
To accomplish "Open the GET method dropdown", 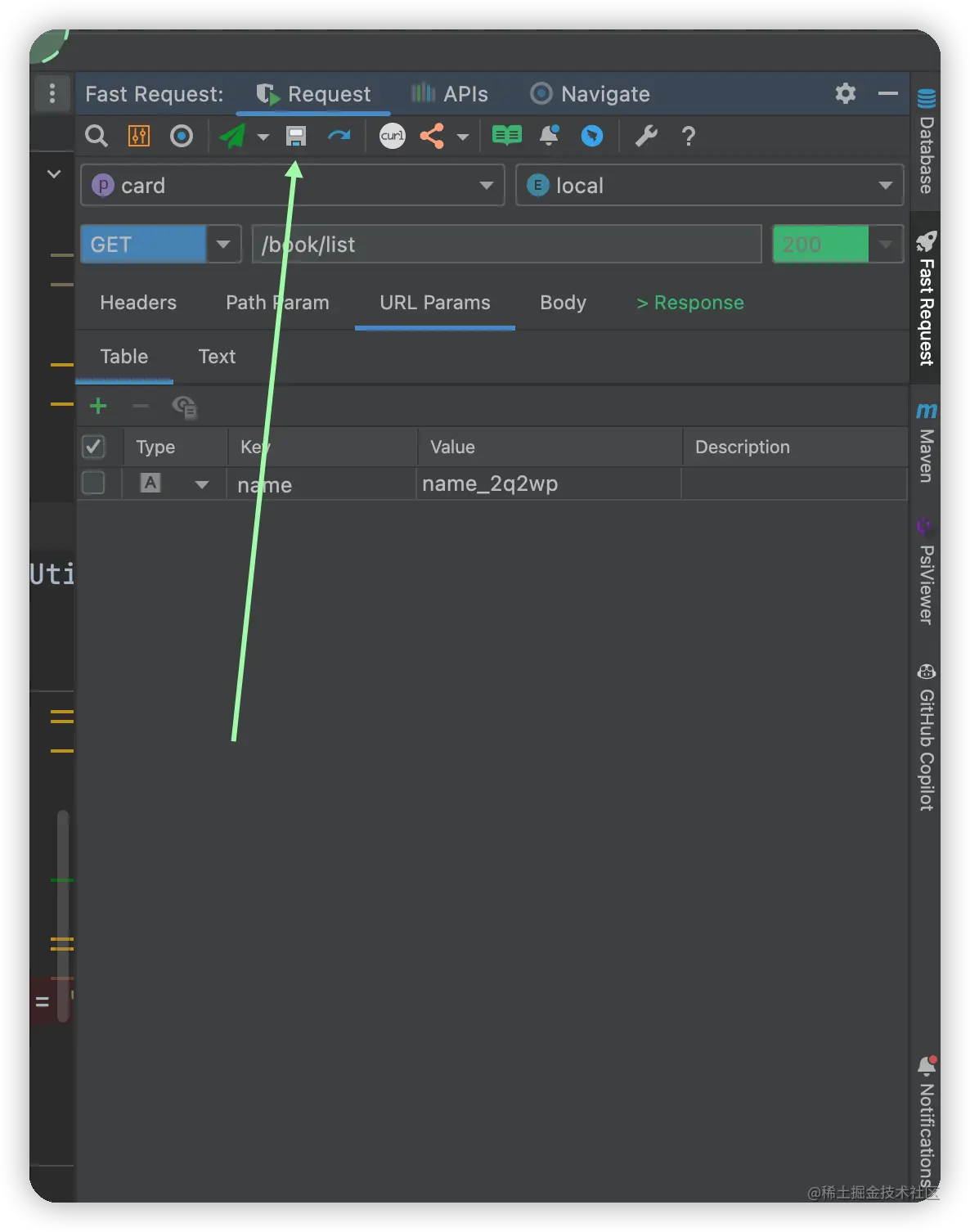I will [161, 245].
